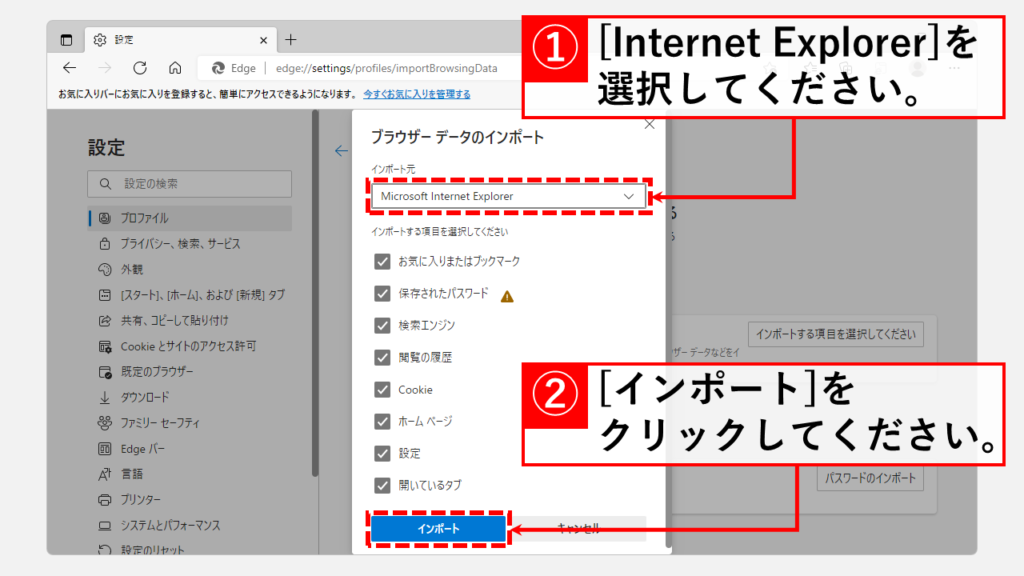Viewport: 1024px width, 576px height.
Task: Click the family safety icon
Action: pyautogui.click(x=104, y=423)
